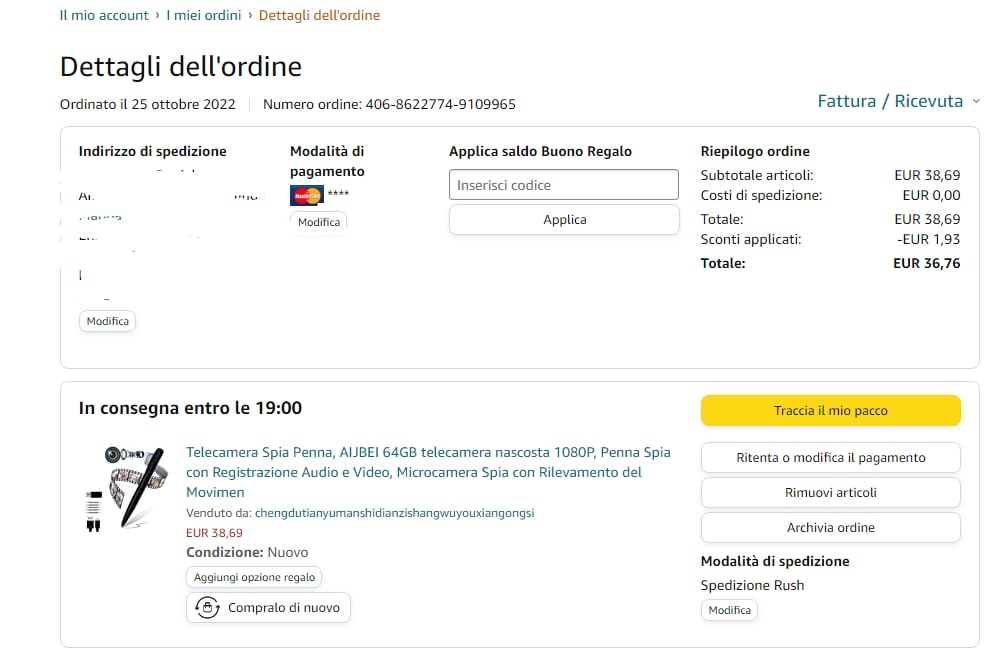Click the Mastercard payment card icon
The image size is (995, 662).
coord(306,195)
